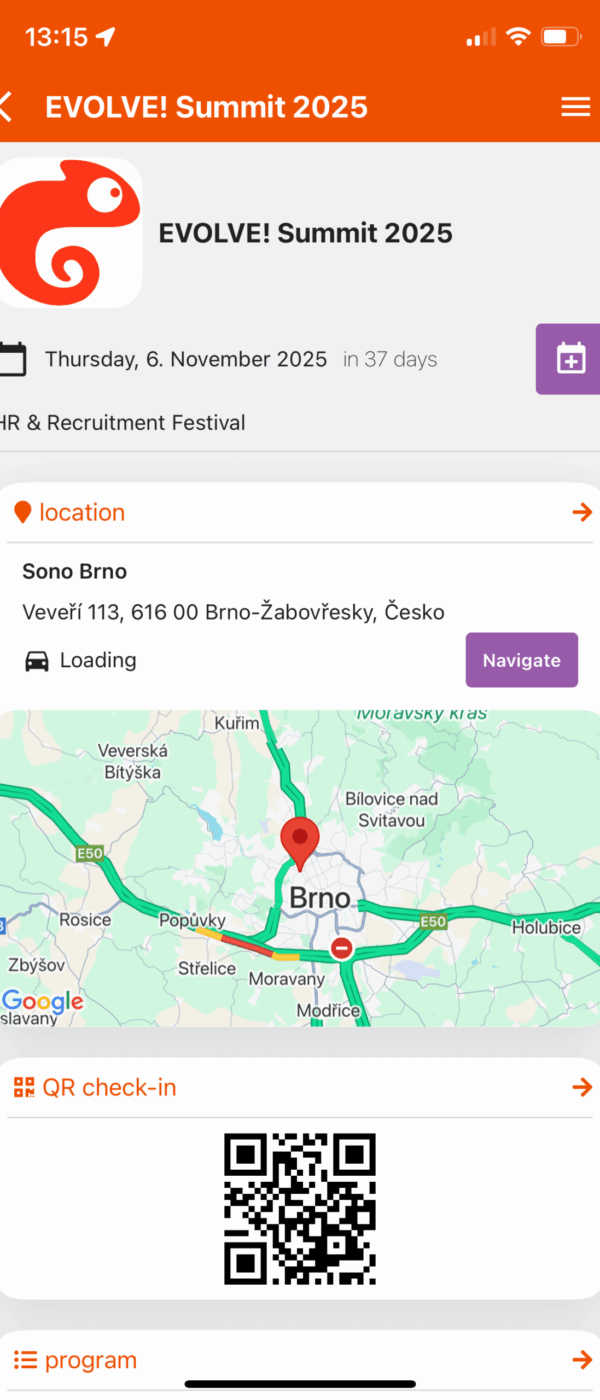Viewport: 600px width, 1400px height.
Task: Expand the QR check-in section arrow
Action: pyautogui.click(x=582, y=1087)
